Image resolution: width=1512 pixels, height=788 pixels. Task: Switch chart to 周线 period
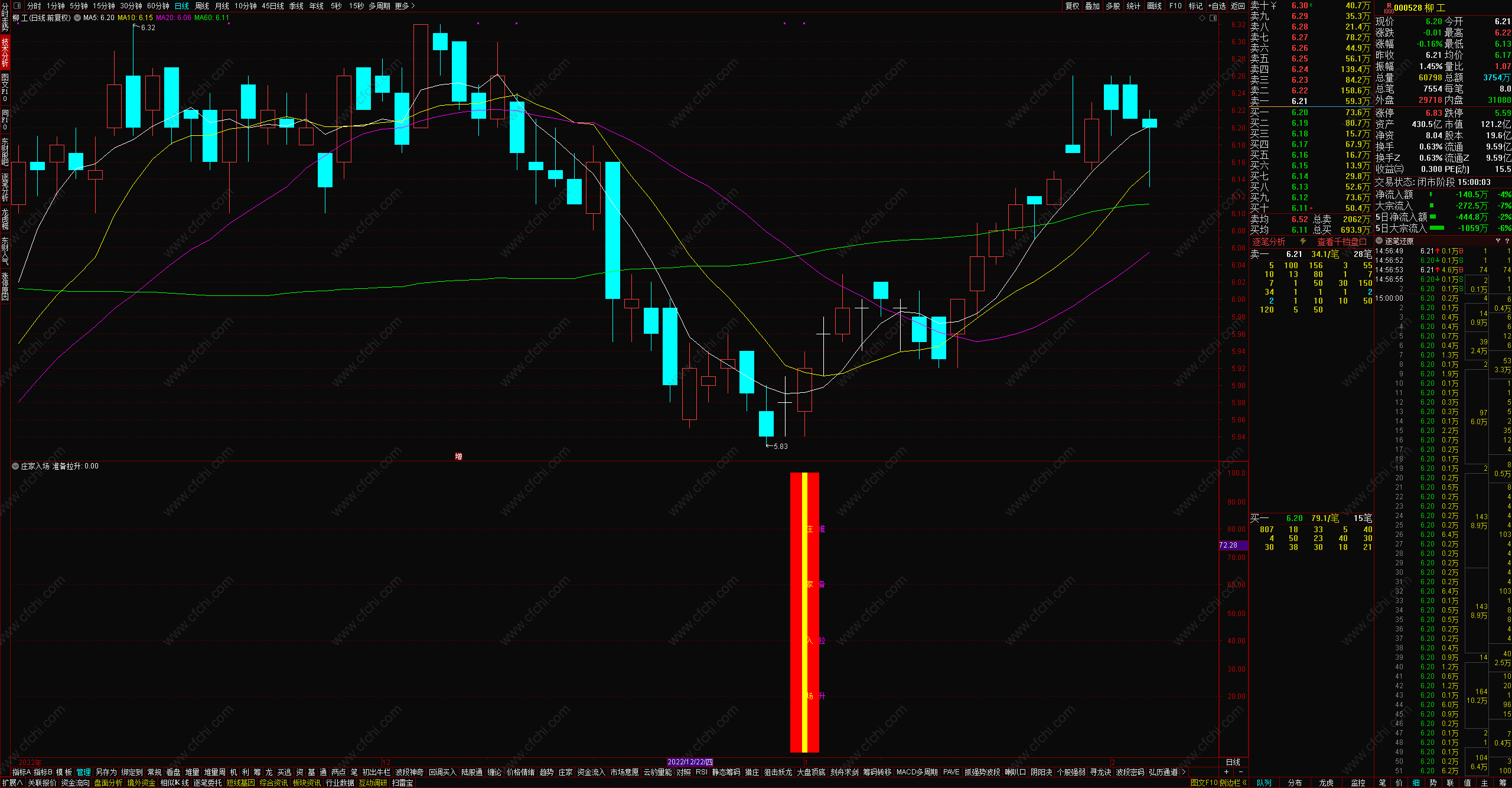(x=202, y=6)
